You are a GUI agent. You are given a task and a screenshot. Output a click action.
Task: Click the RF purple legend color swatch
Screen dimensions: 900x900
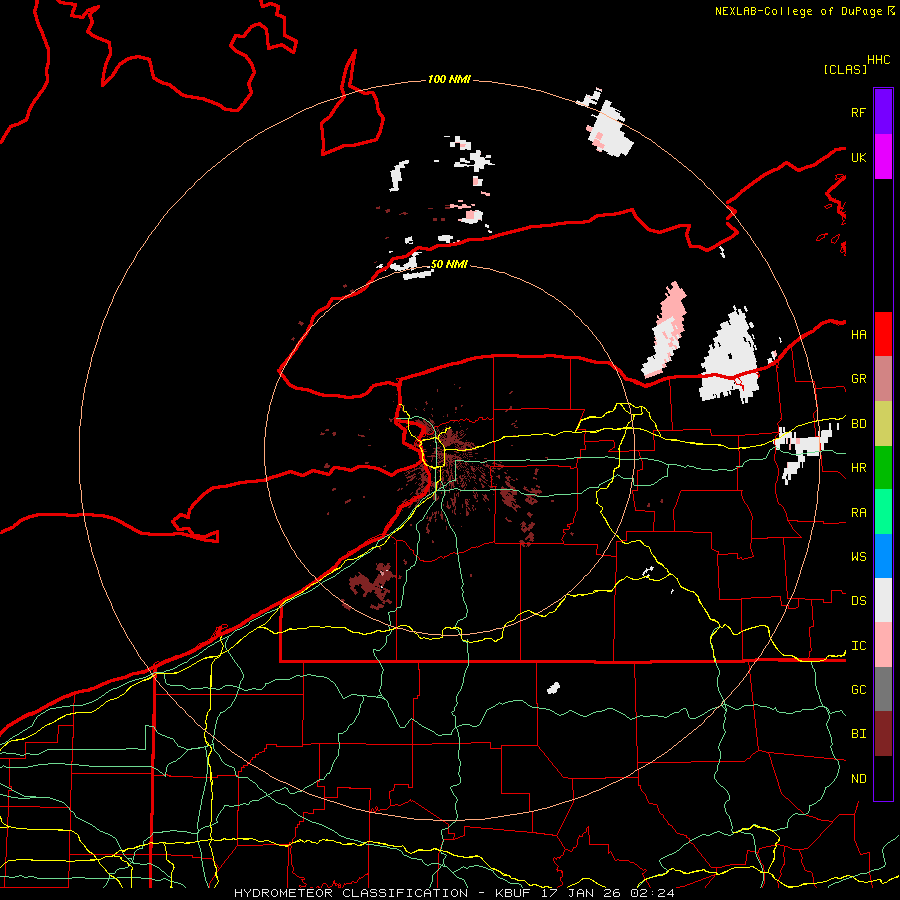point(883,112)
